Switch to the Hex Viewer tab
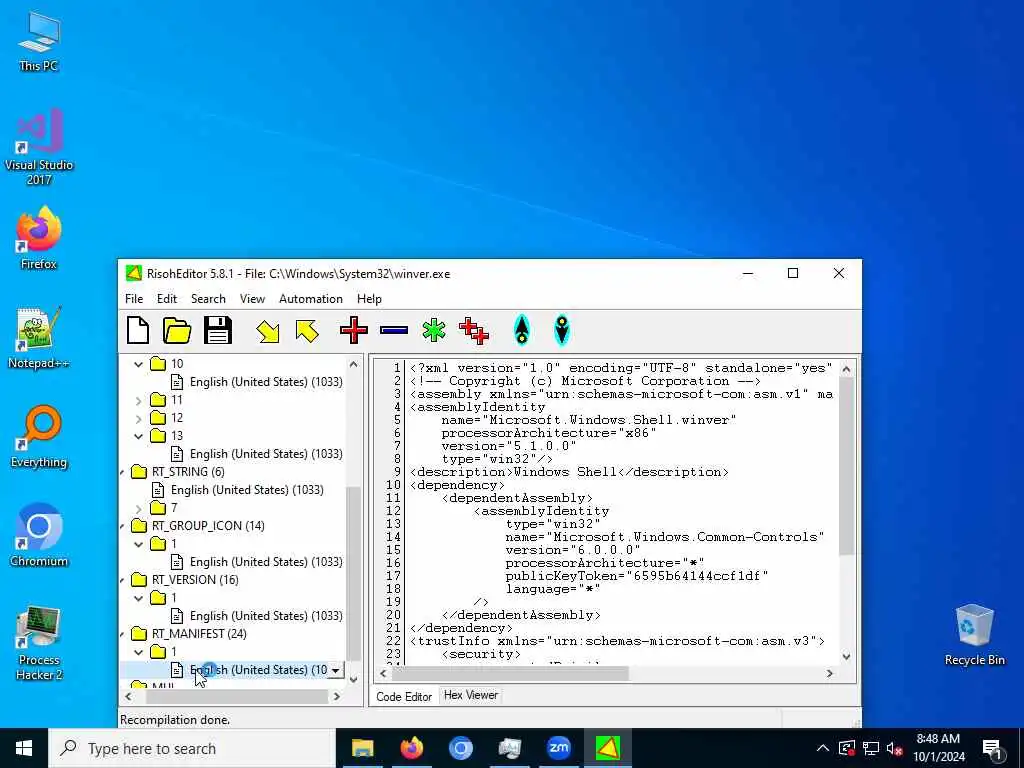Viewport: 1024px width, 768px height. pyautogui.click(x=471, y=696)
